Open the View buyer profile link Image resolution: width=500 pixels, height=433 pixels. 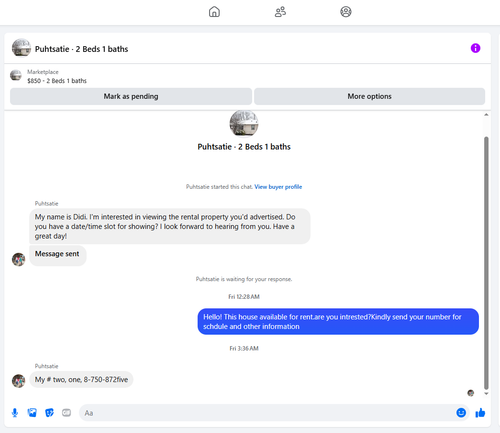pos(278,187)
